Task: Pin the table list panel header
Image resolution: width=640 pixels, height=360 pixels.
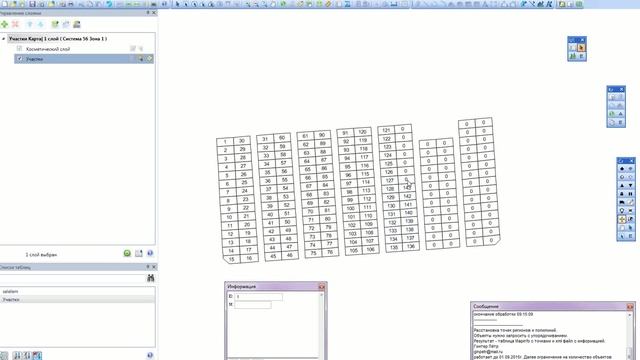Action: 148,267
